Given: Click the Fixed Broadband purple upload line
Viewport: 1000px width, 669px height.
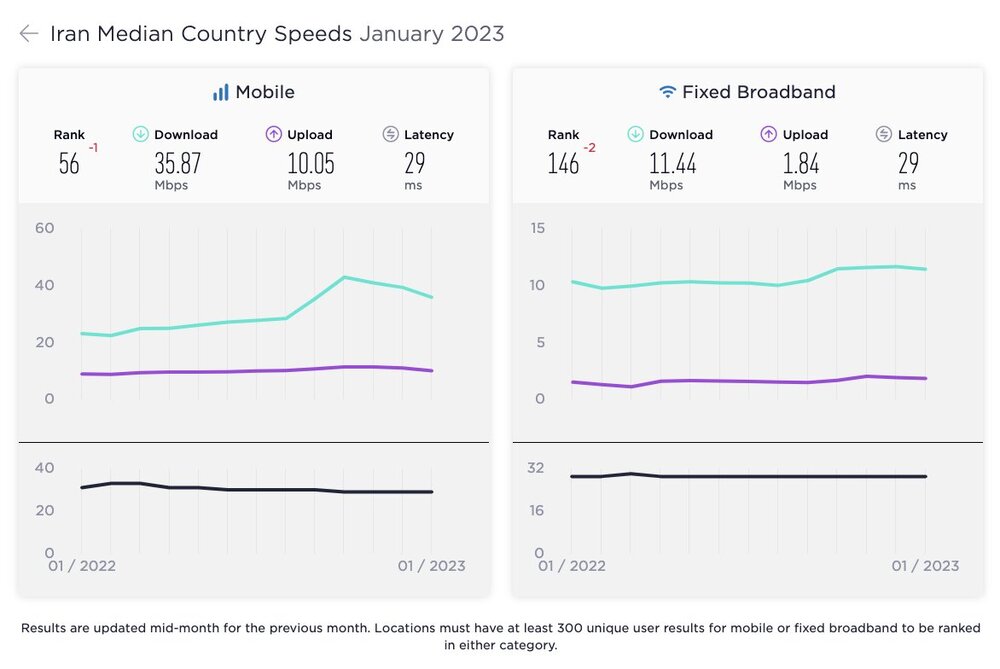Looking at the screenshot, I should tap(750, 381).
